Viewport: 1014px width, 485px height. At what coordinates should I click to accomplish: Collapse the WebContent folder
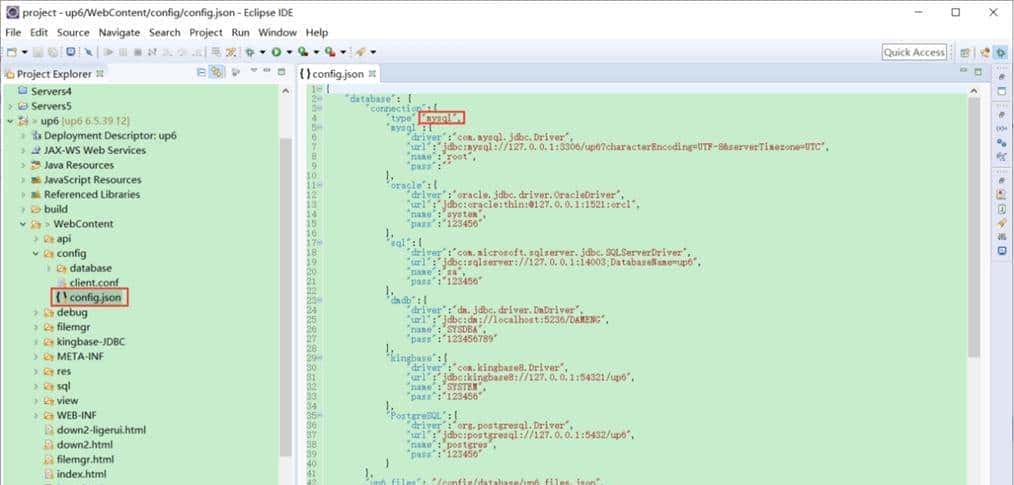click(x=24, y=224)
